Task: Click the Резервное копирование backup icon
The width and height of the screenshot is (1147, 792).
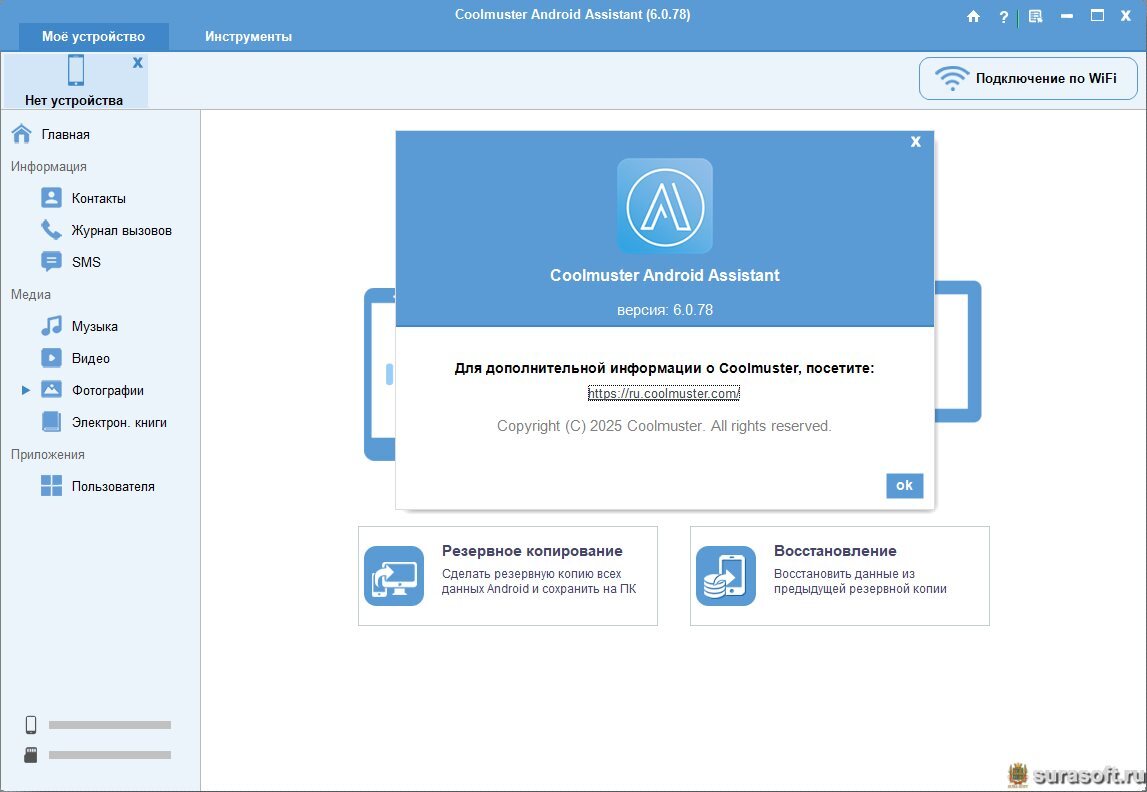Action: point(394,576)
